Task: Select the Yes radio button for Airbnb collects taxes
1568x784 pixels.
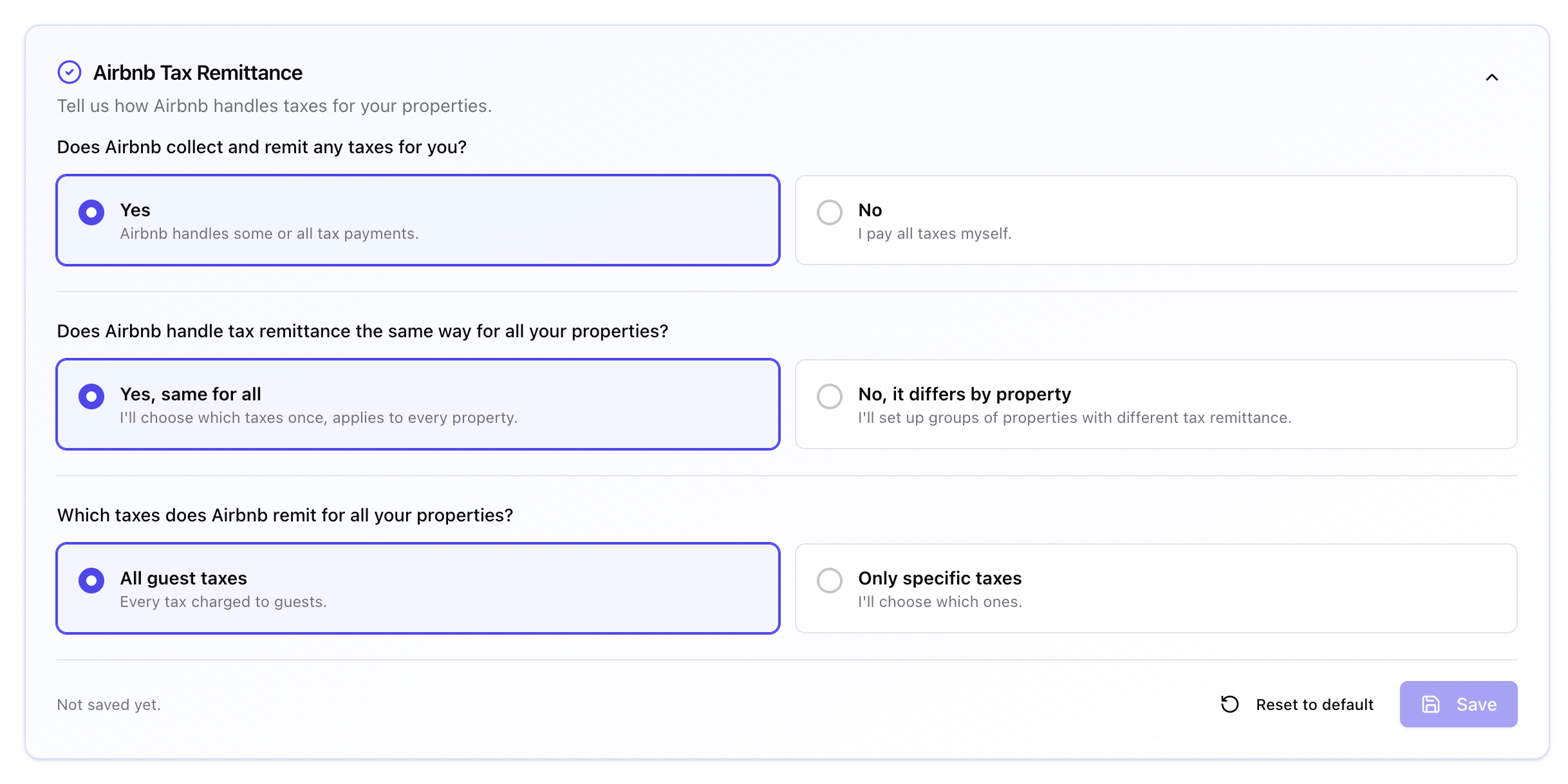Action: tap(91, 212)
